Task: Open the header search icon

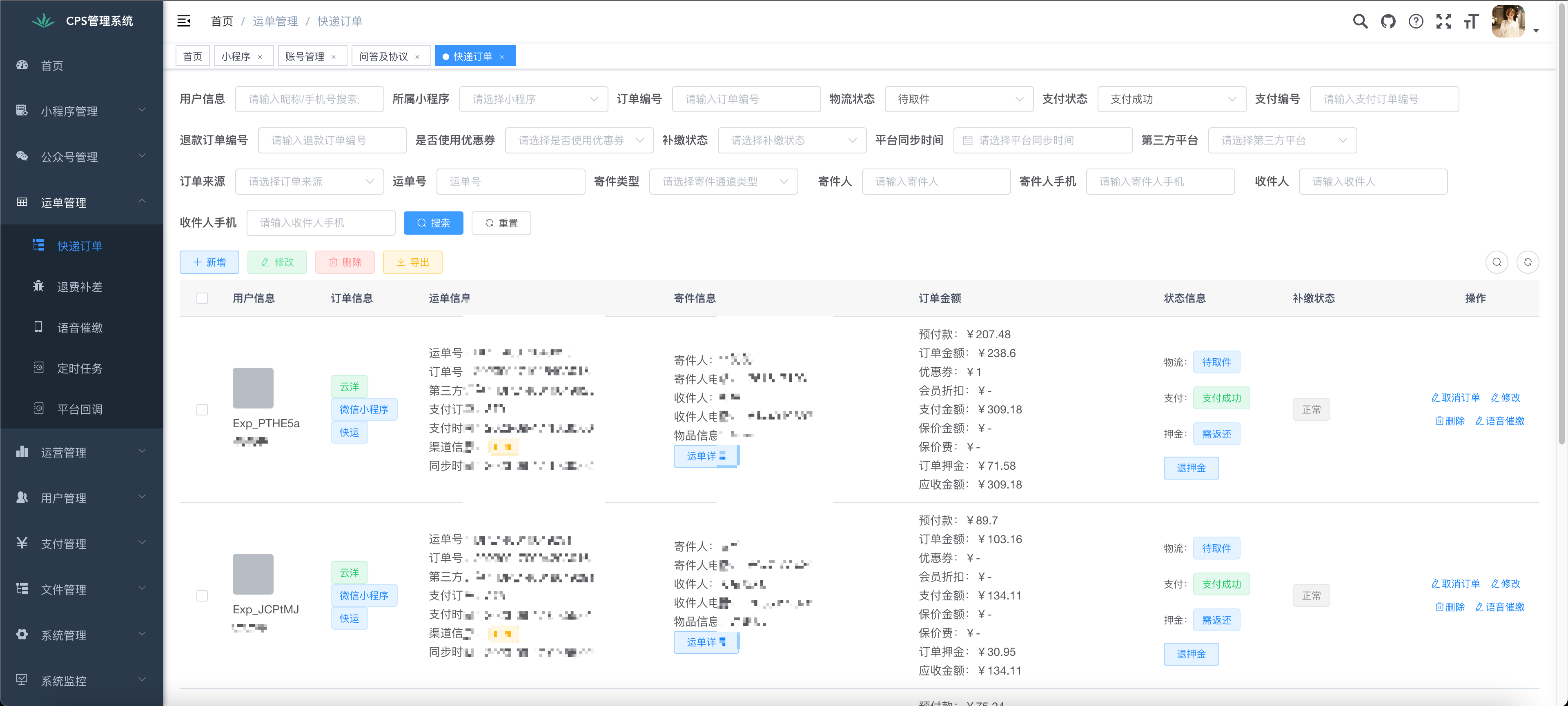Action: click(1360, 22)
